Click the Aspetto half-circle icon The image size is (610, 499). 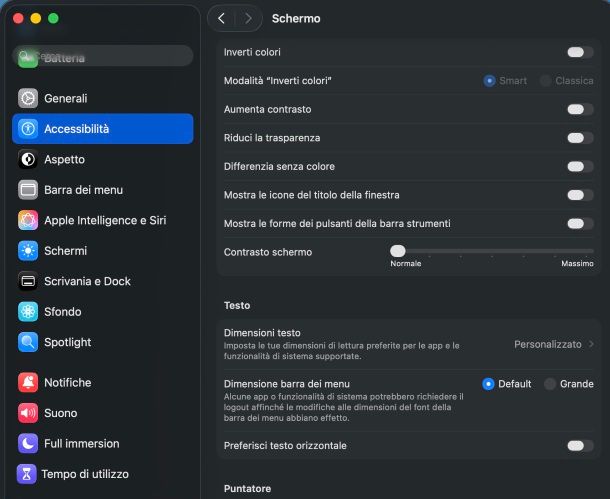coord(28,159)
